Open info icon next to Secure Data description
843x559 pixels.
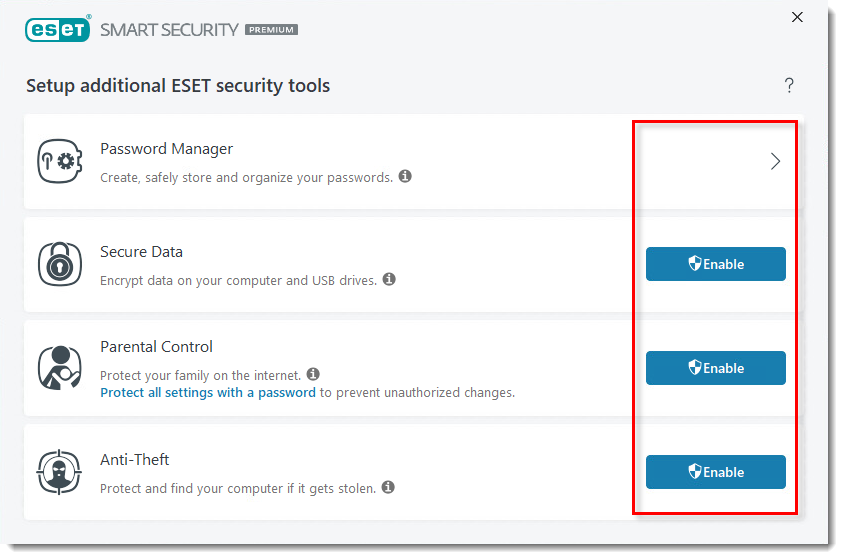(x=389, y=280)
